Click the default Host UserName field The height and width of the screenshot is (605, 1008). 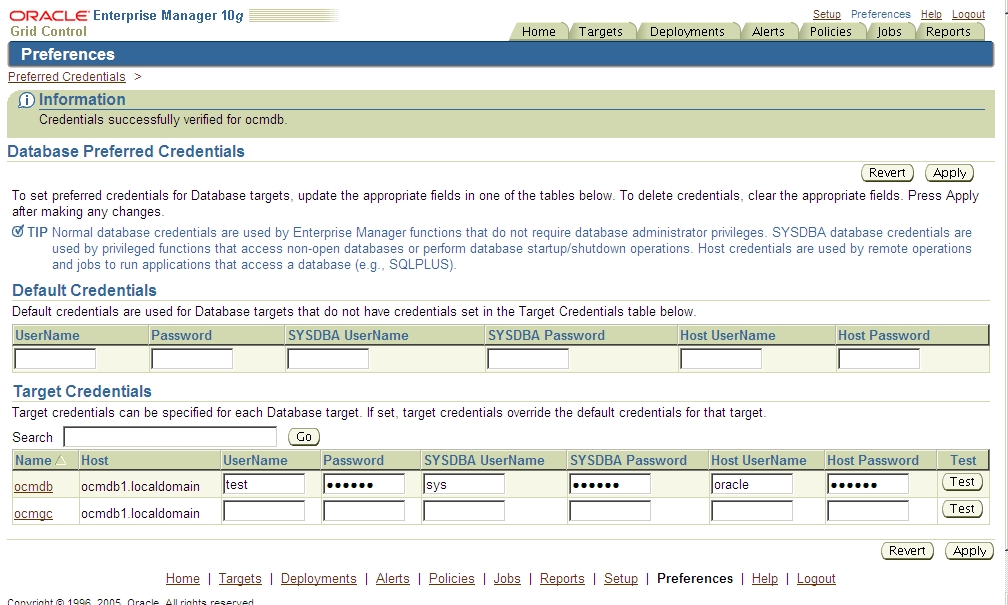[721, 359]
